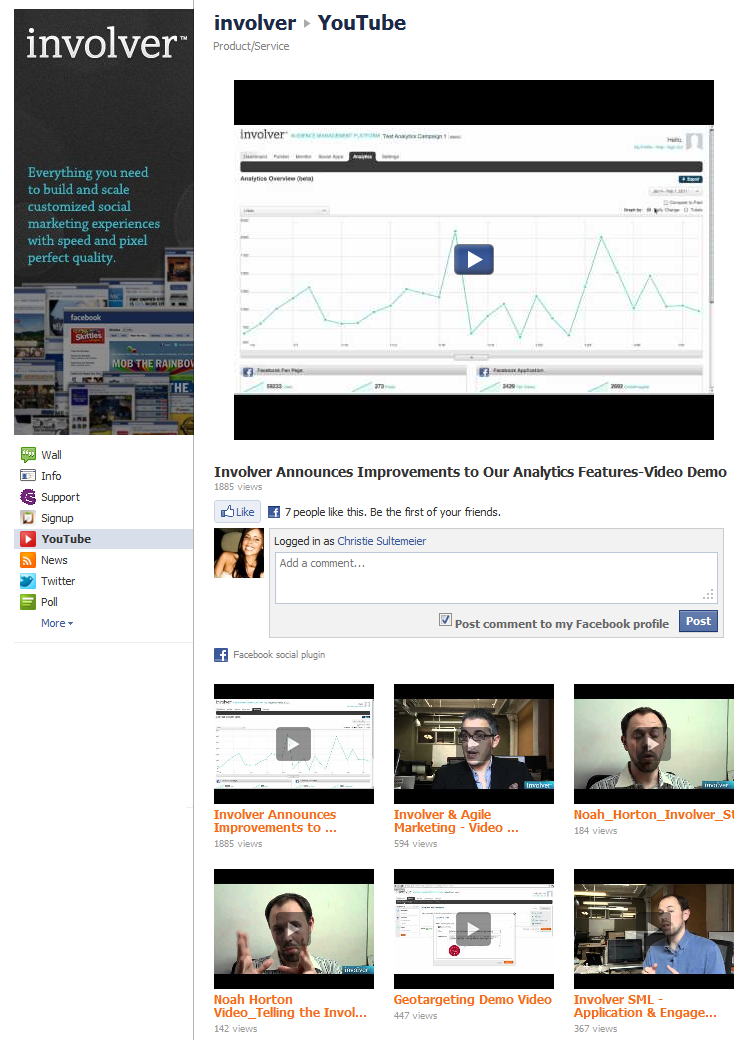Click the involver cover banner image
Viewport: 742px width, 1040px height.
point(103,222)
